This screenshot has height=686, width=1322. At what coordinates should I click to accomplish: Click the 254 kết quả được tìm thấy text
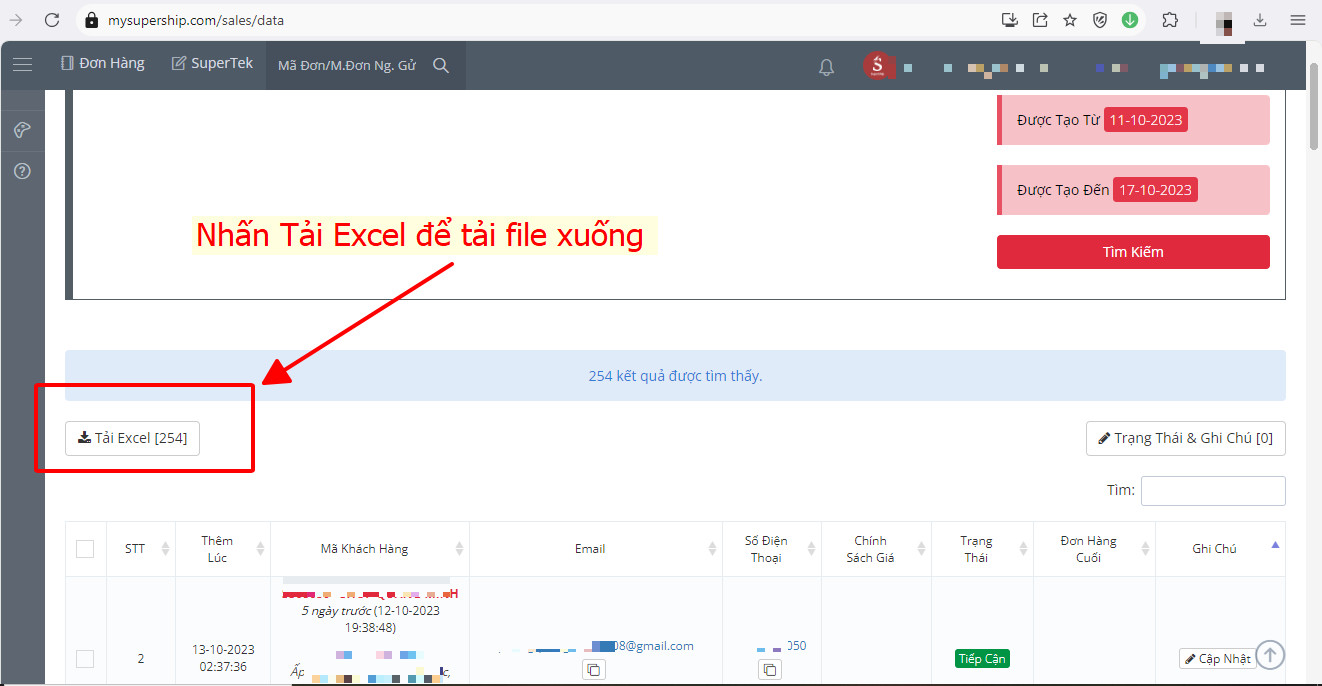click(x=675, y=376)
